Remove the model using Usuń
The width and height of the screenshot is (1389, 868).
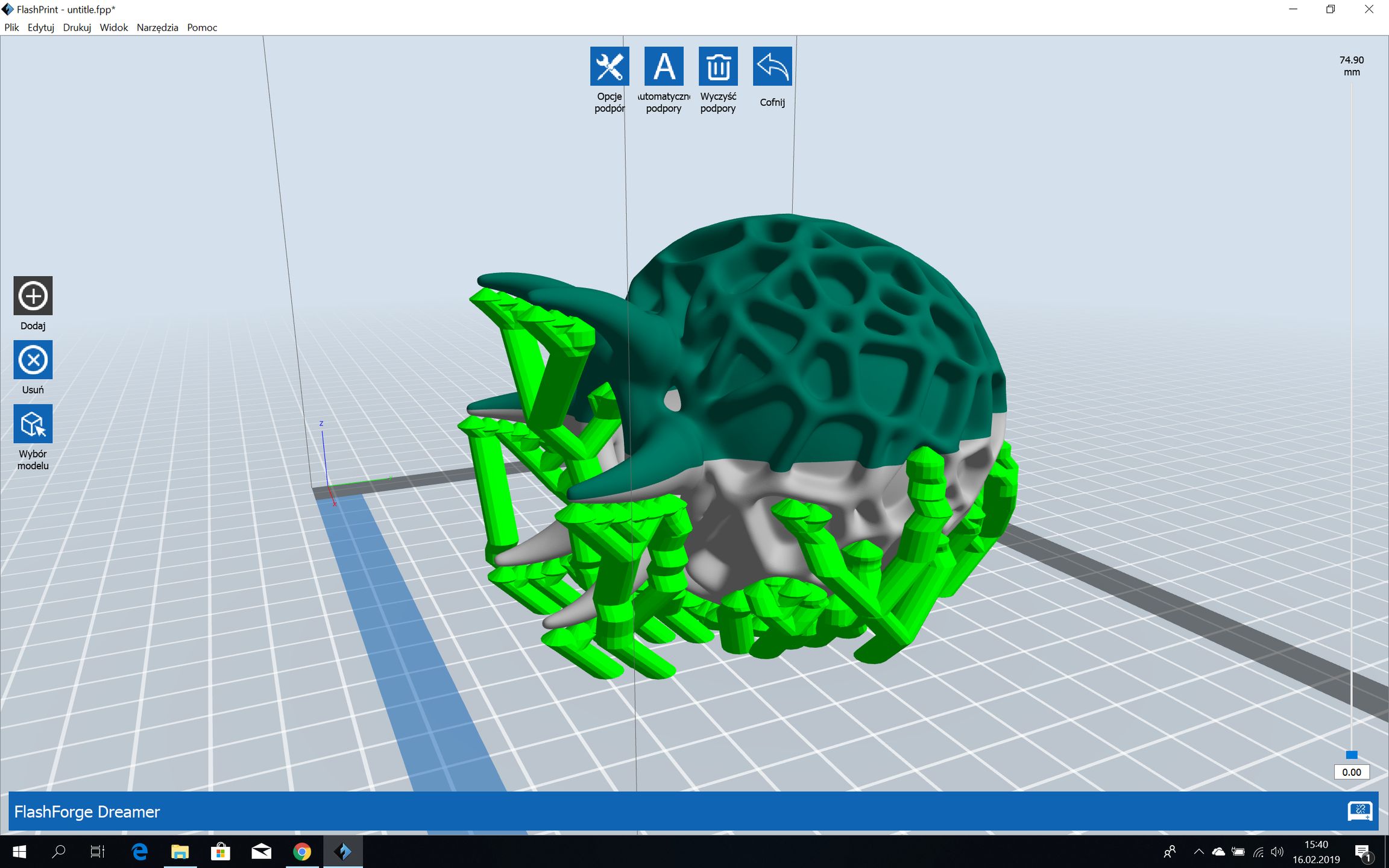coord(33,360)
